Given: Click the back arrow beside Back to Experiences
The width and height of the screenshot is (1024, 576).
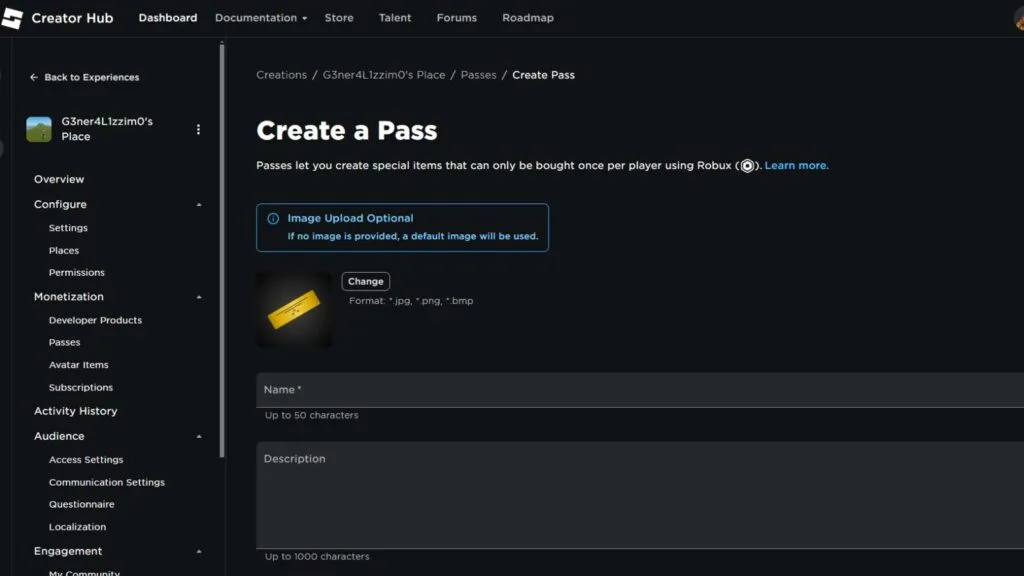Looking at the screenshot, I should tap(34, 77).
